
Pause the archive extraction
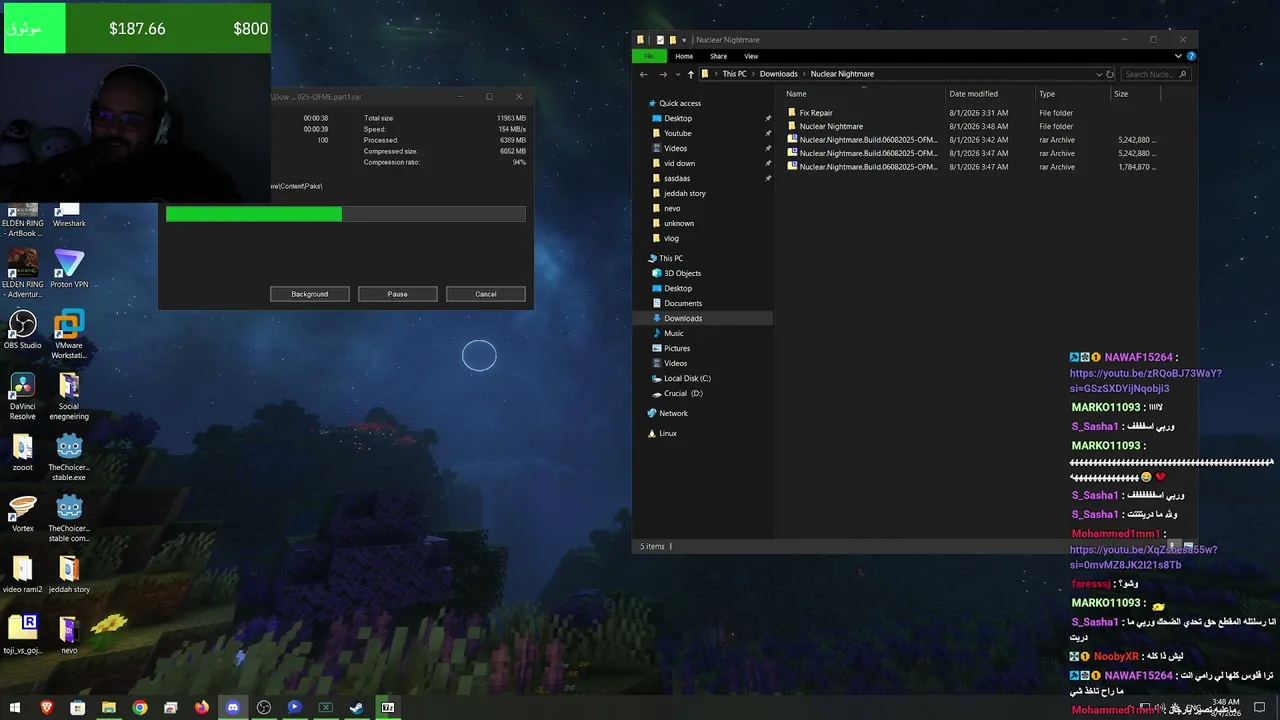(x=398, y=294)
